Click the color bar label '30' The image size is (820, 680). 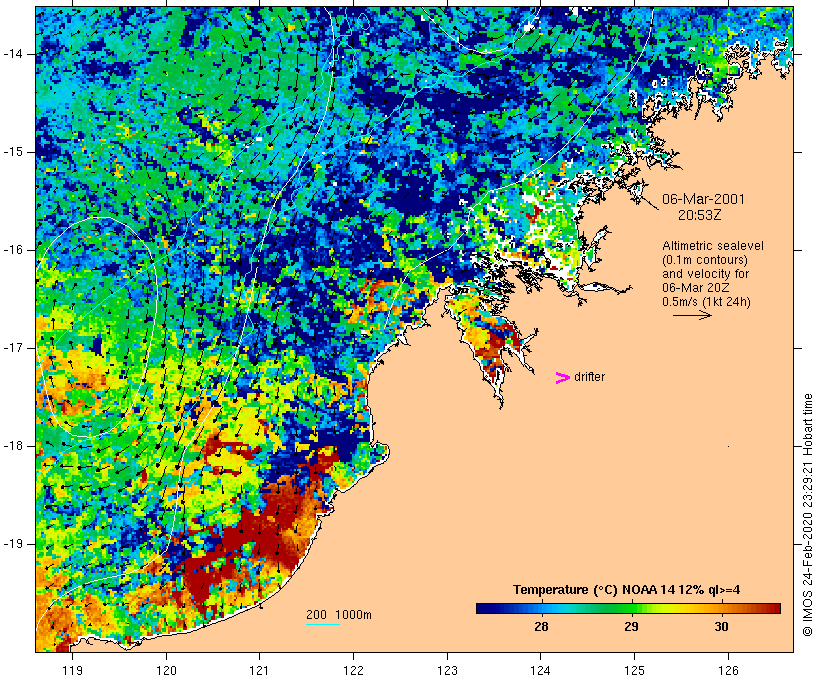pyautogui.click(x=722, y=626)
